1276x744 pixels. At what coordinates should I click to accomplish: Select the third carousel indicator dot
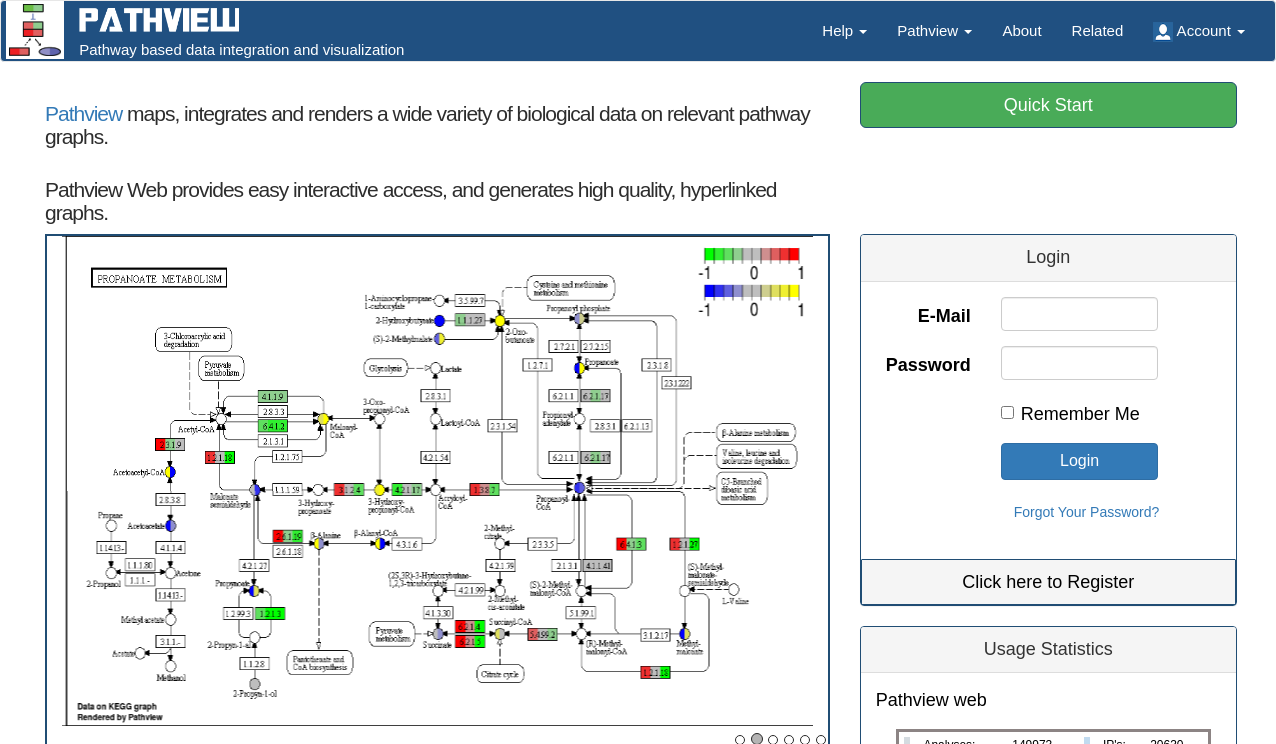pyautogui.click(x=773, y=740)
